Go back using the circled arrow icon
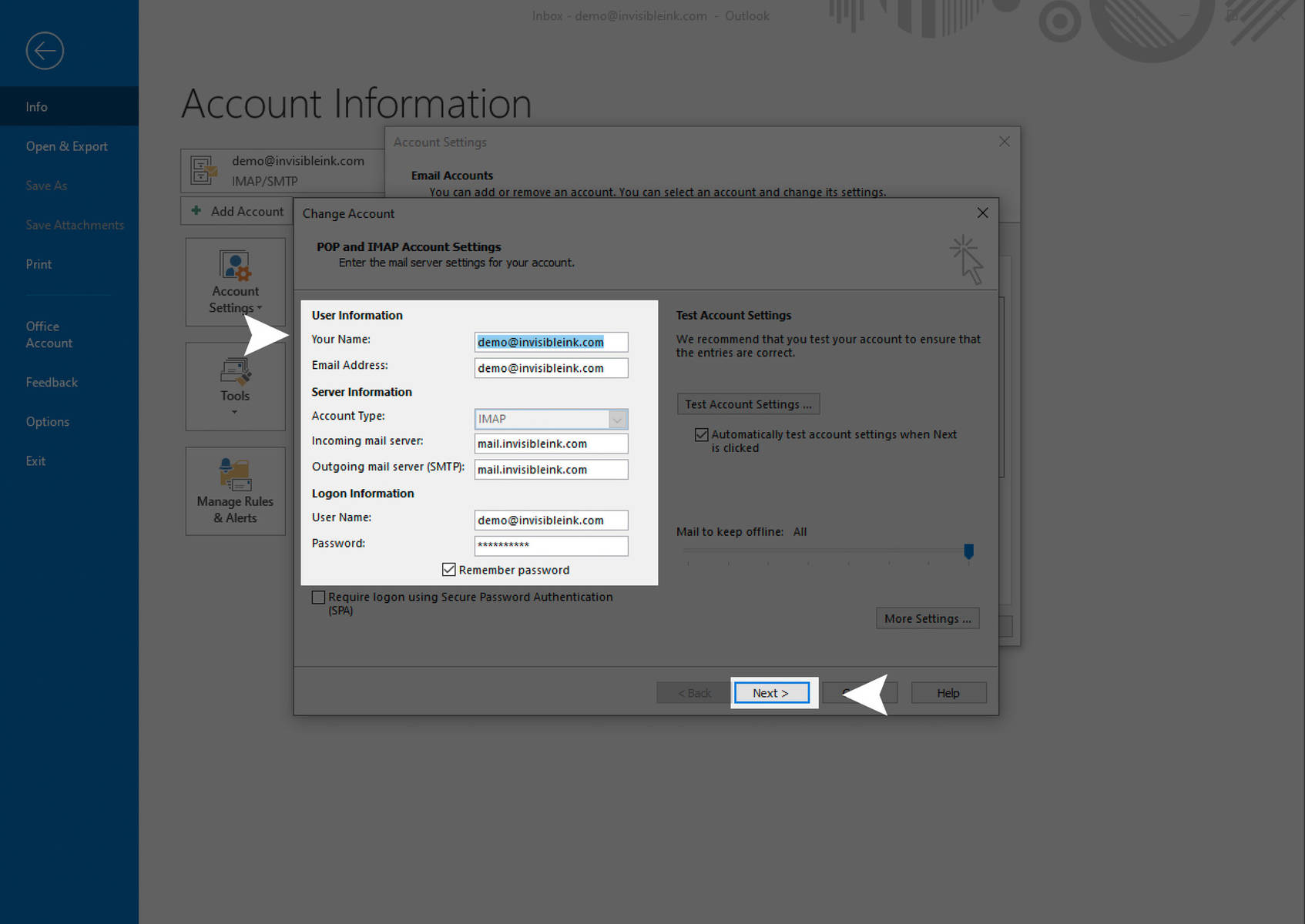This screenshot has width=1305, height=924. pyautogui.click(x=45, y=51)
